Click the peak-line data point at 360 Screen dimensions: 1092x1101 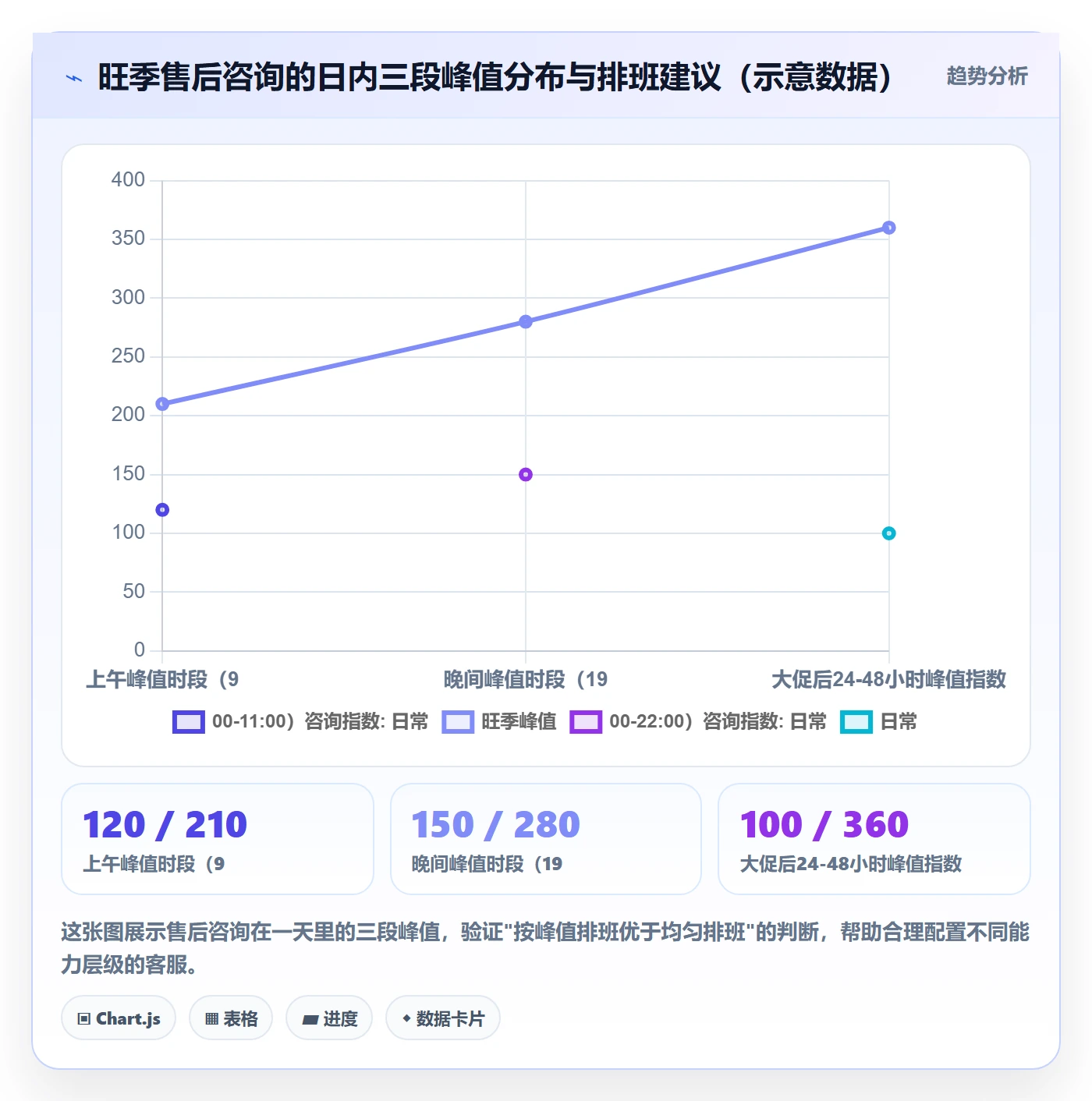[888, 228]
